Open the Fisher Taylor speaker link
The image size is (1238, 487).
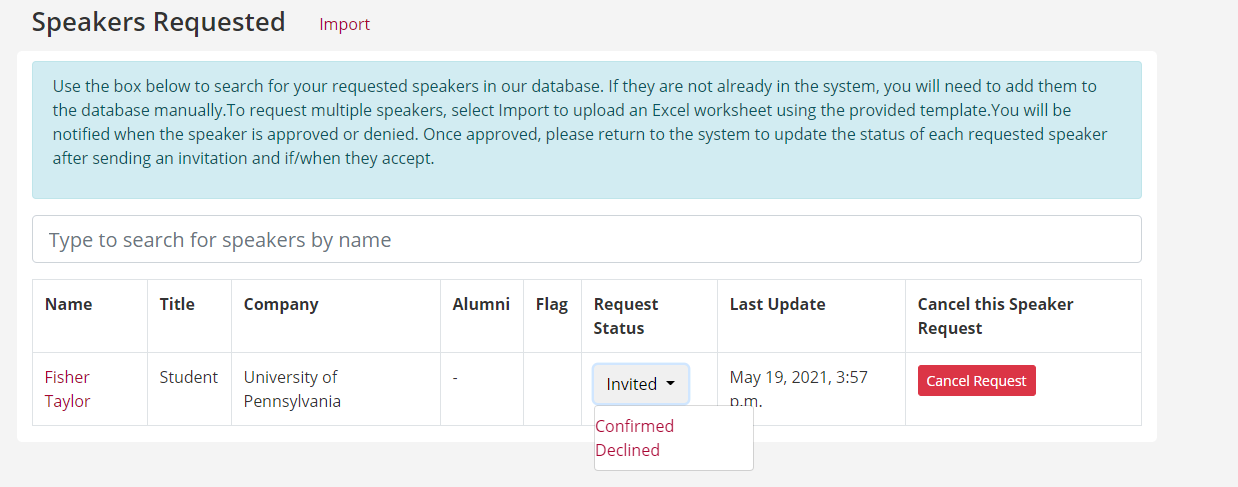67,389
